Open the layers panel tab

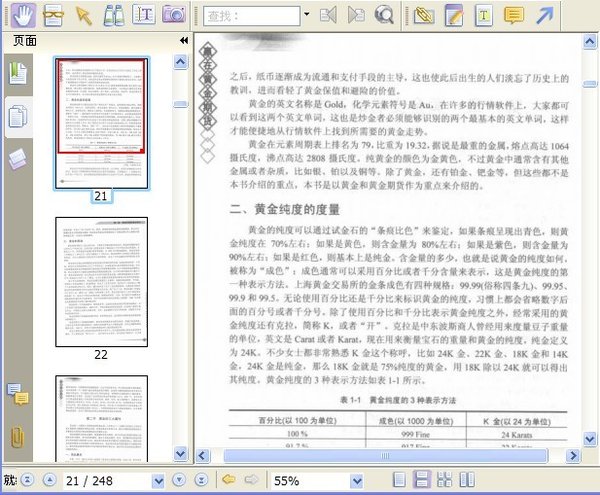[x=18, y=158]
